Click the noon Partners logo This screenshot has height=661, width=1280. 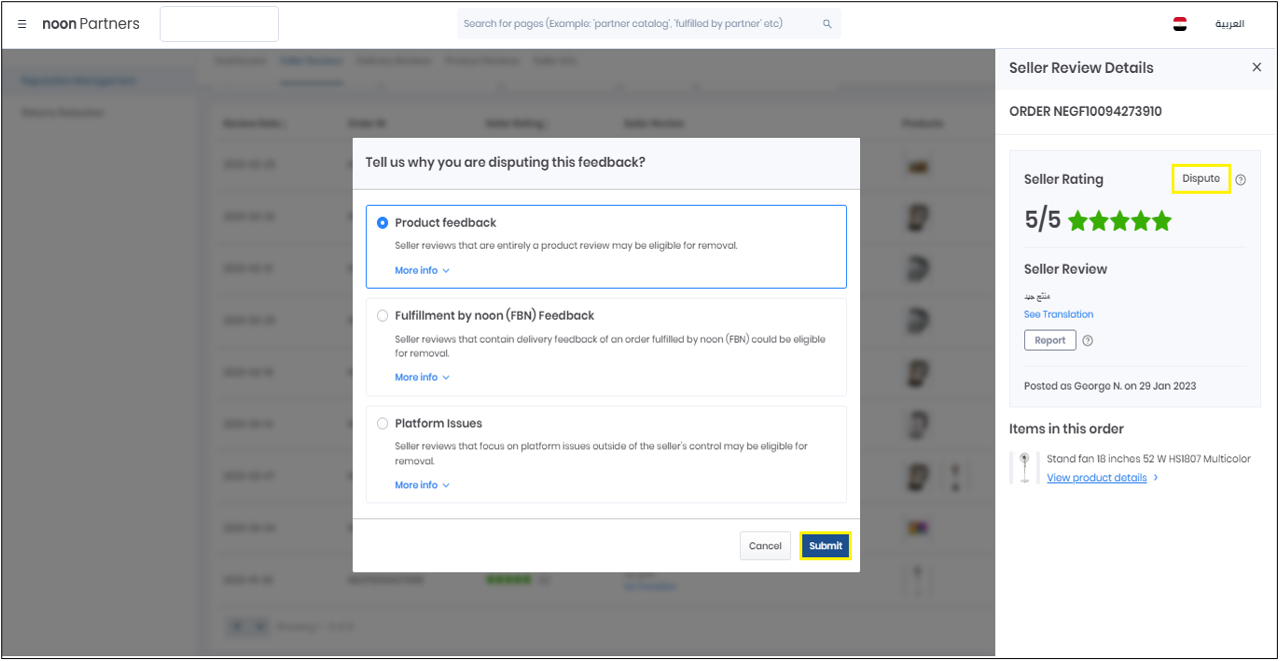pyautogui.click(x=91, y=24)
